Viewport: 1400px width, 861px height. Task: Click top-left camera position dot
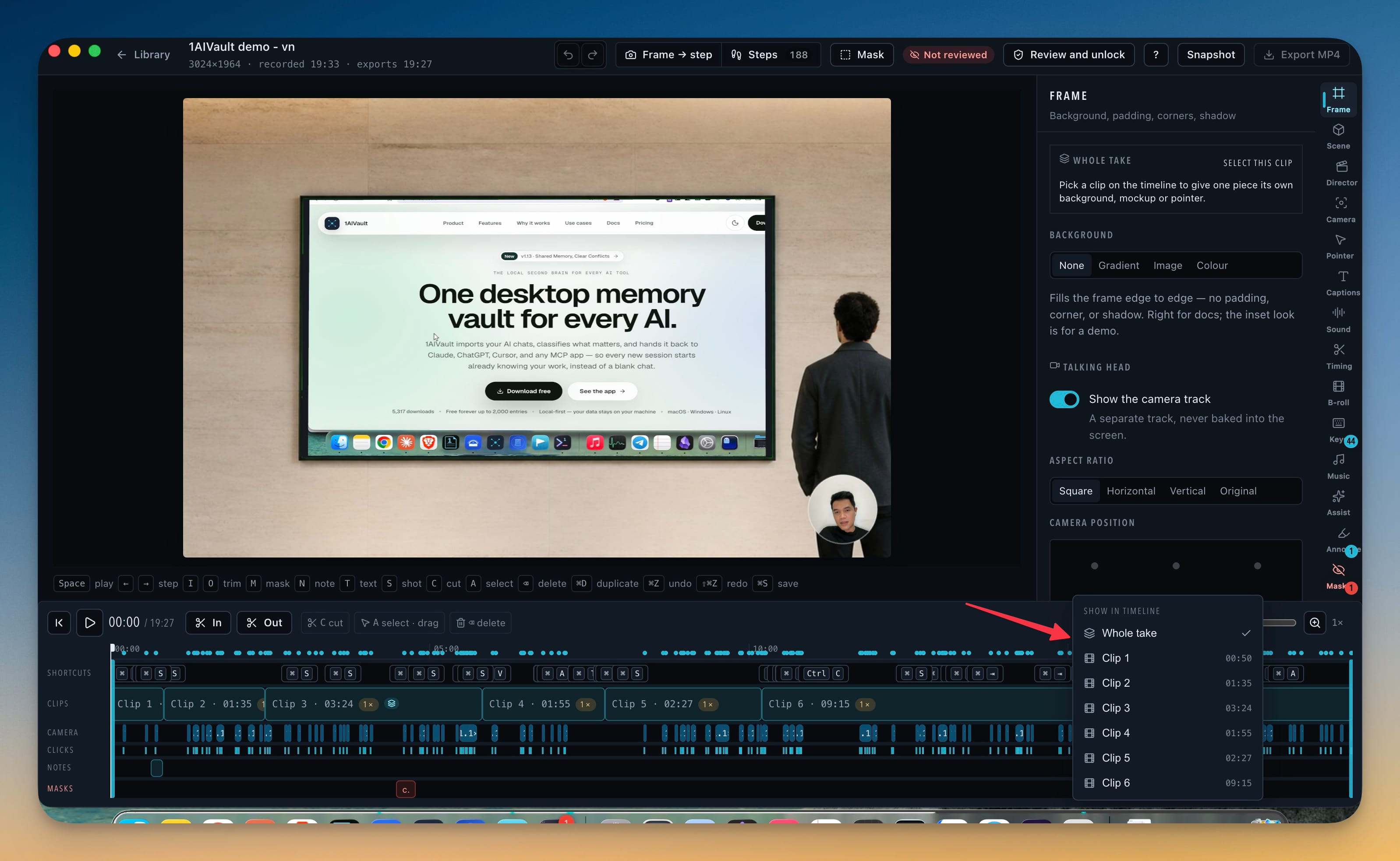(1094, 565)
